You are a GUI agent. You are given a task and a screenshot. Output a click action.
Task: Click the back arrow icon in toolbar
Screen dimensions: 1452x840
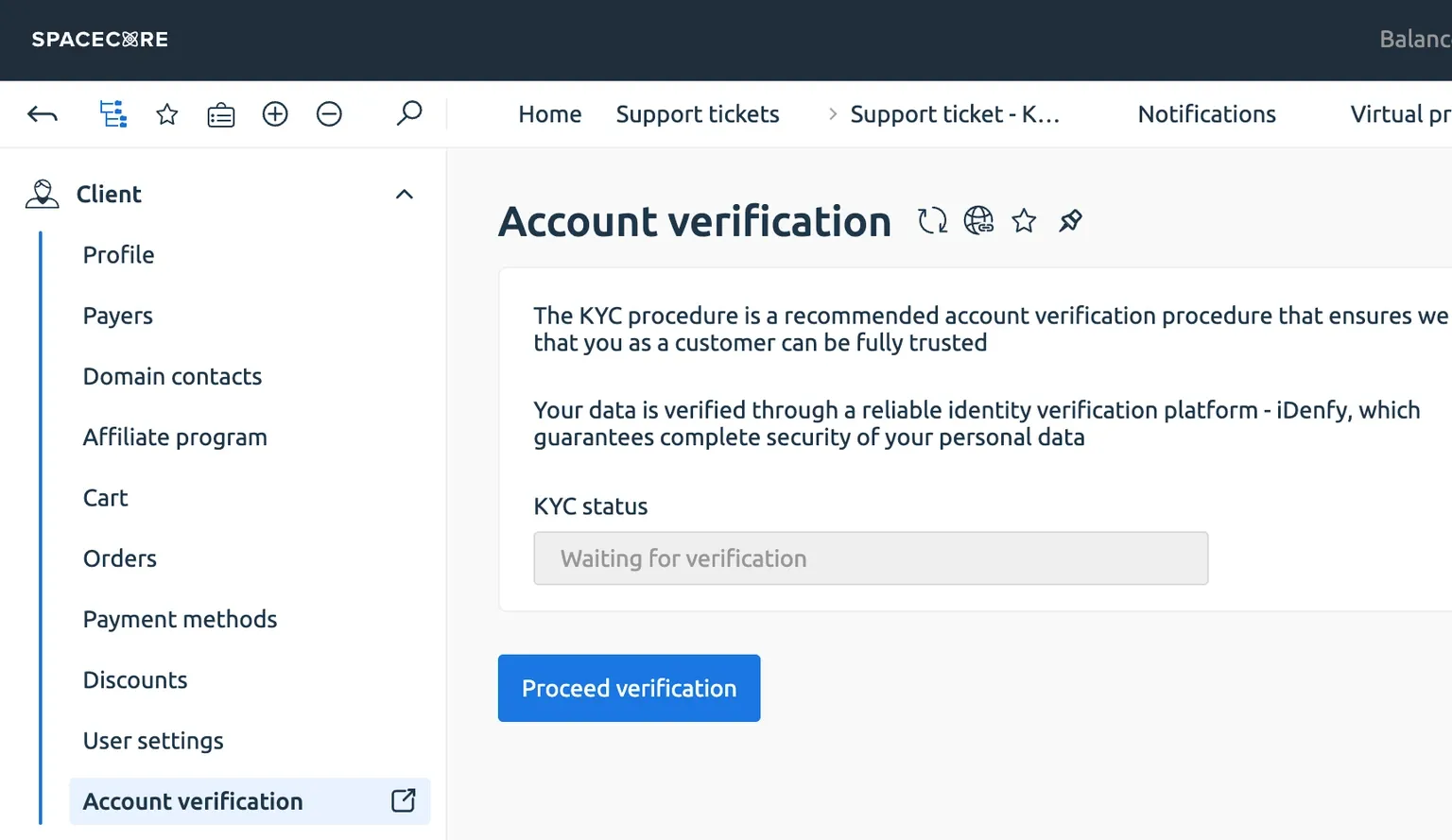coord(43,114)
